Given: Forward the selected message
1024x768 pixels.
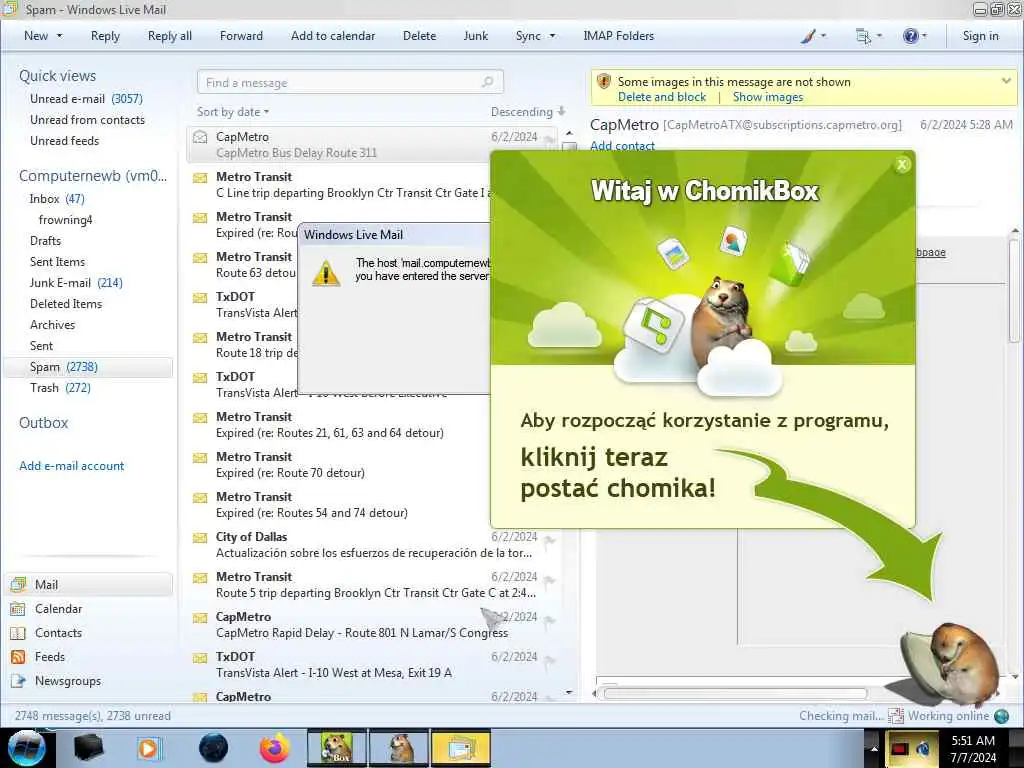Looking at the screenshot, I should pyautogui.click(x=241, y=36).
